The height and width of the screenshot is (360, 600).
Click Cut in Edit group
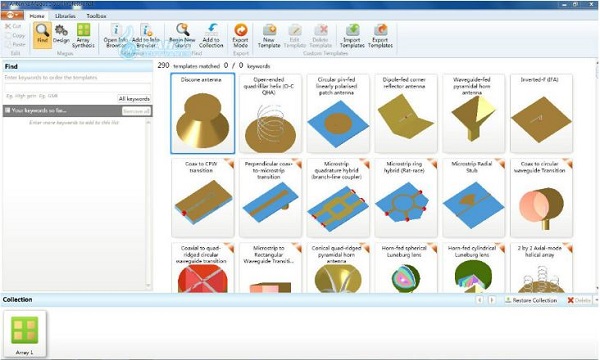(14, 26)
